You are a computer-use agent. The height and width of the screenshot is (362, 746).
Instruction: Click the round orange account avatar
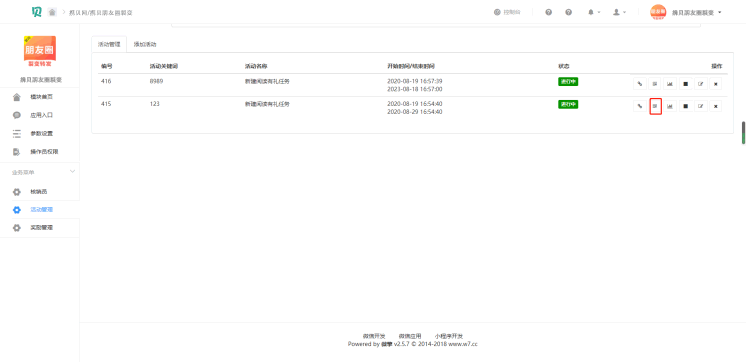pos(658,12)
